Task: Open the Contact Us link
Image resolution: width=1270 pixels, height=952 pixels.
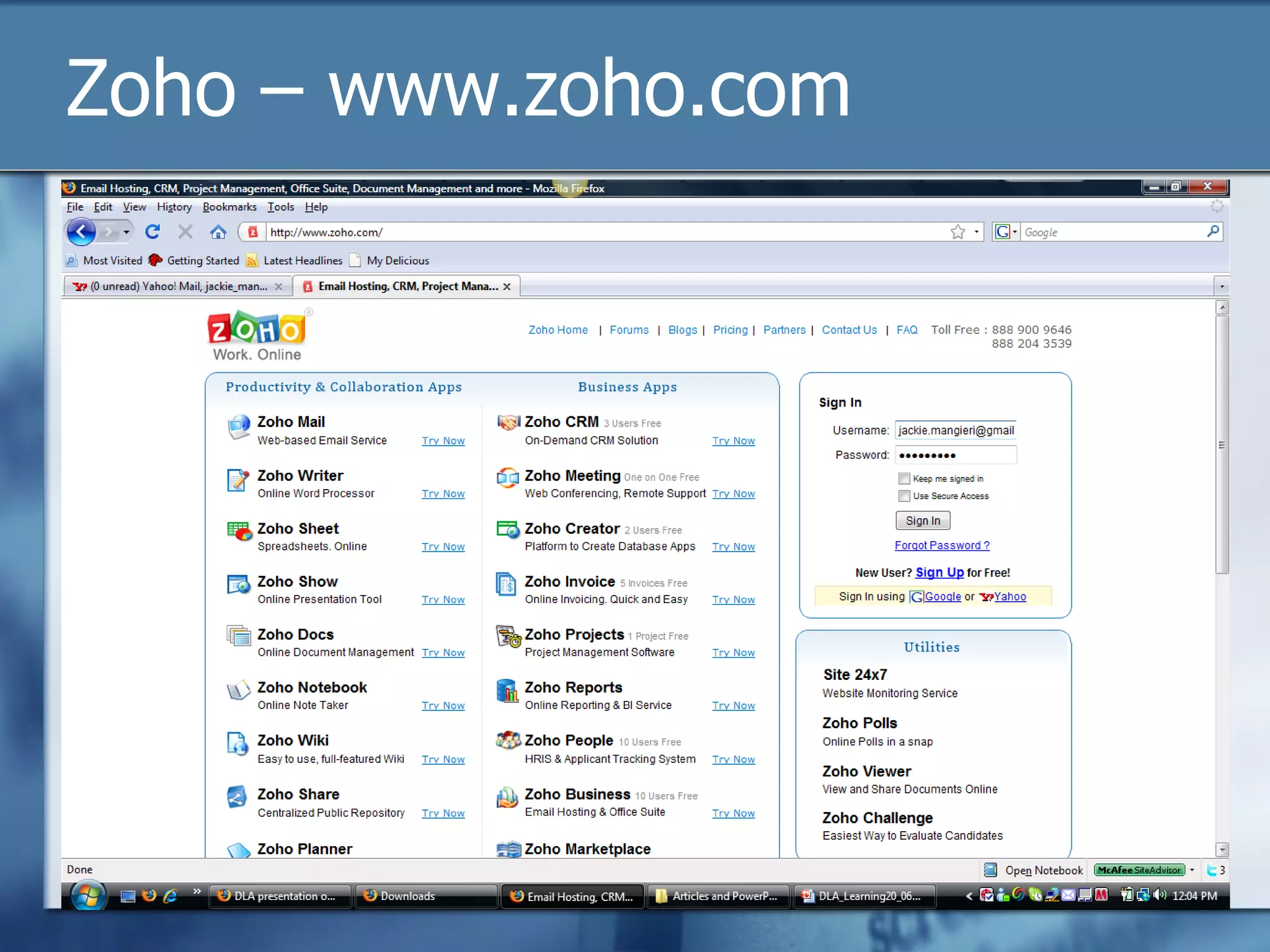Action: point(849,330)
